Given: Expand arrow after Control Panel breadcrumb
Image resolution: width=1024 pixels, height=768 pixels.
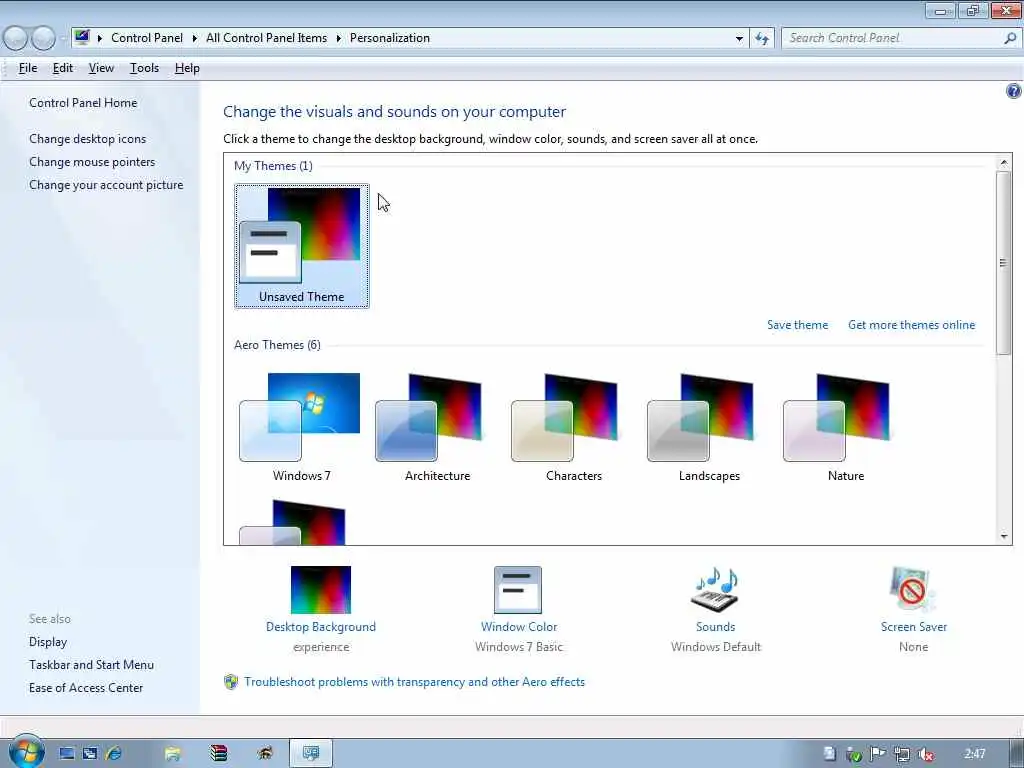Looking at the screenshot, I should (195, 39).
